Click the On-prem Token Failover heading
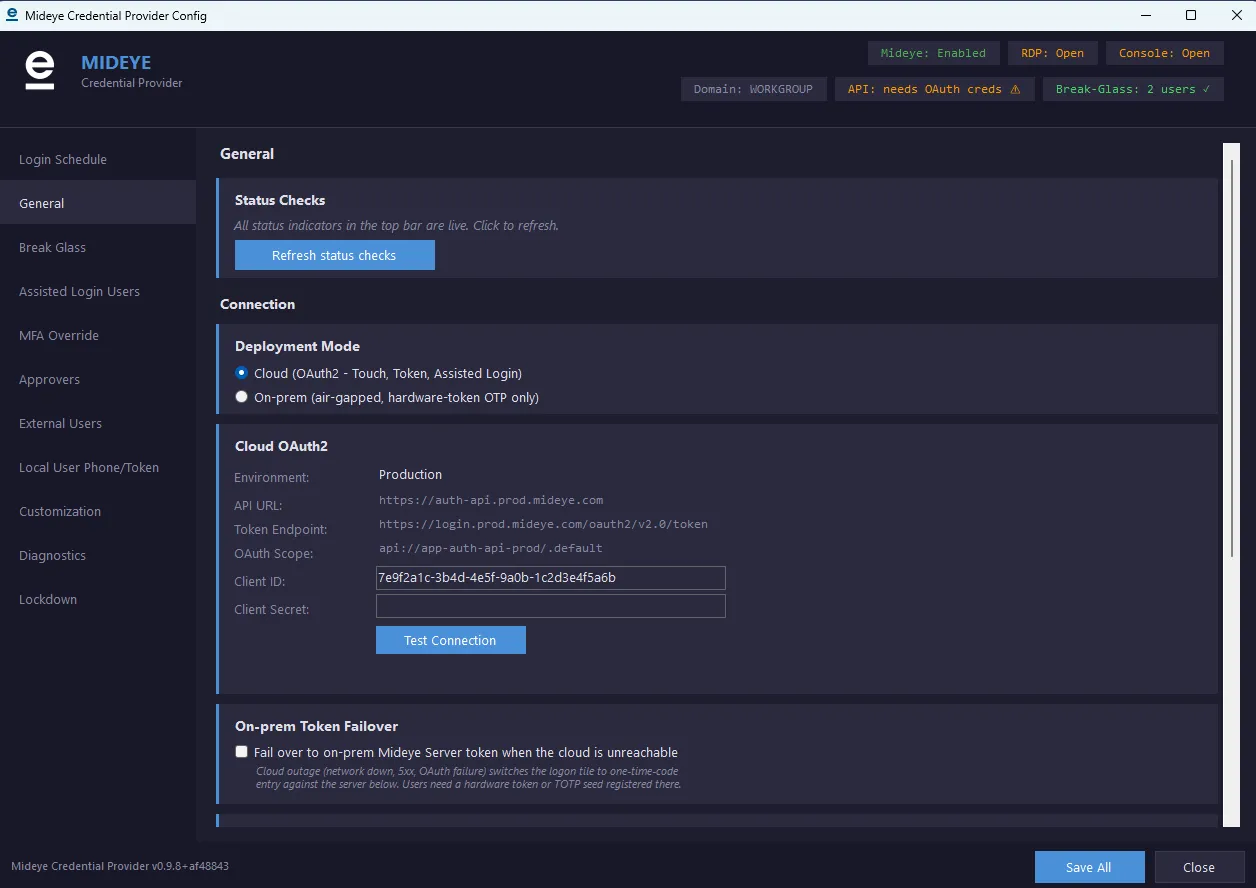 coord(316,726)
